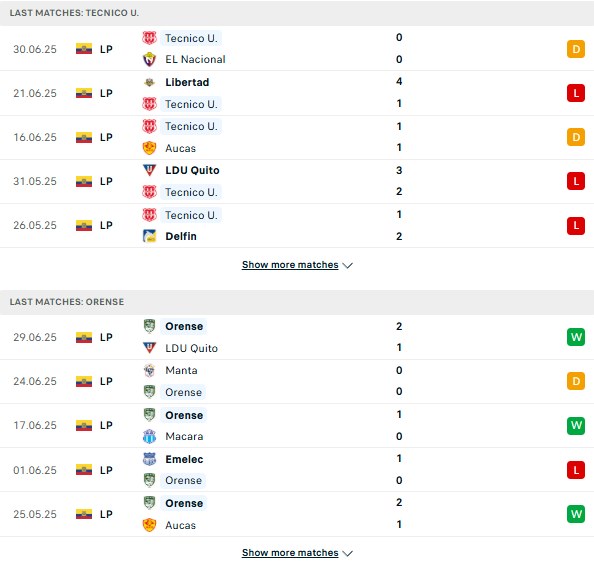
Task: Click the green W badge for the Orense vs Macara match
Action: tap(576, 426)
